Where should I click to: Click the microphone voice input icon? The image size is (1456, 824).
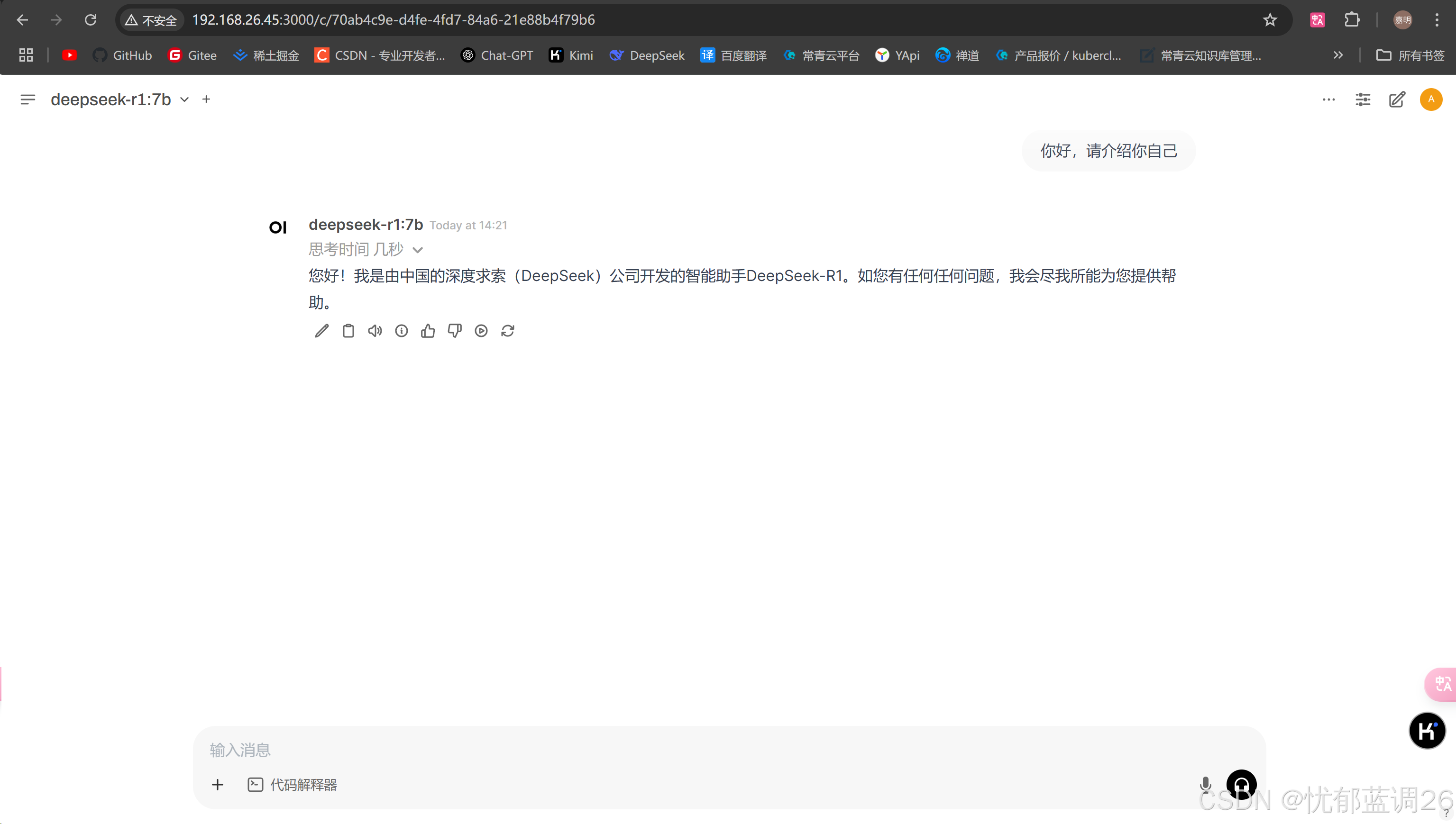(x=1205, y=784)
